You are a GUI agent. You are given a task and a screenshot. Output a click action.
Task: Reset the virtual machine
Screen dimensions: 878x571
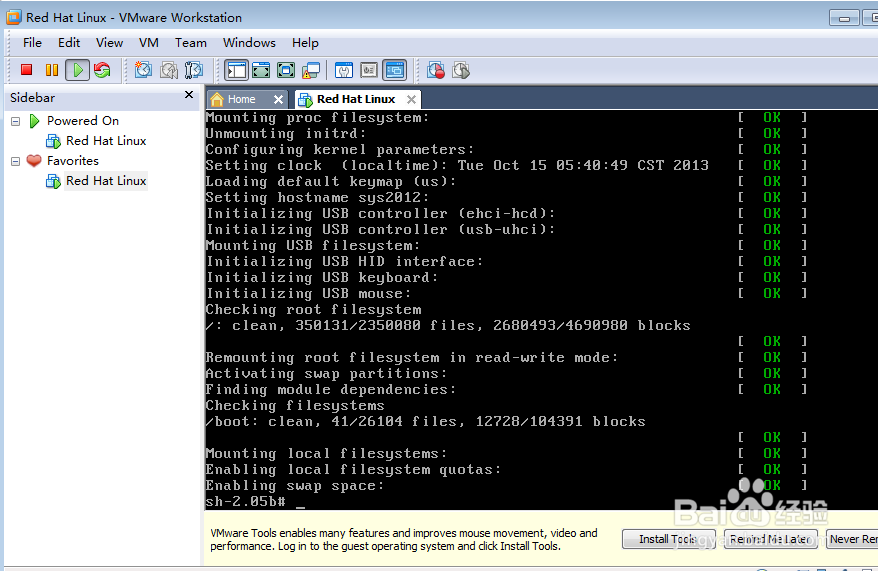pyautogui.click(x=102, y=70)
